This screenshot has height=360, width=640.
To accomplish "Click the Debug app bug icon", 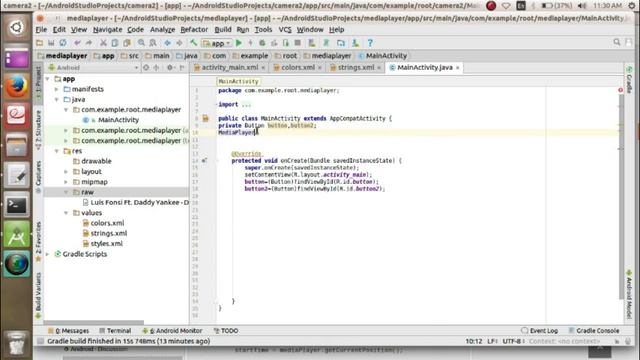I will pos(262,43).
